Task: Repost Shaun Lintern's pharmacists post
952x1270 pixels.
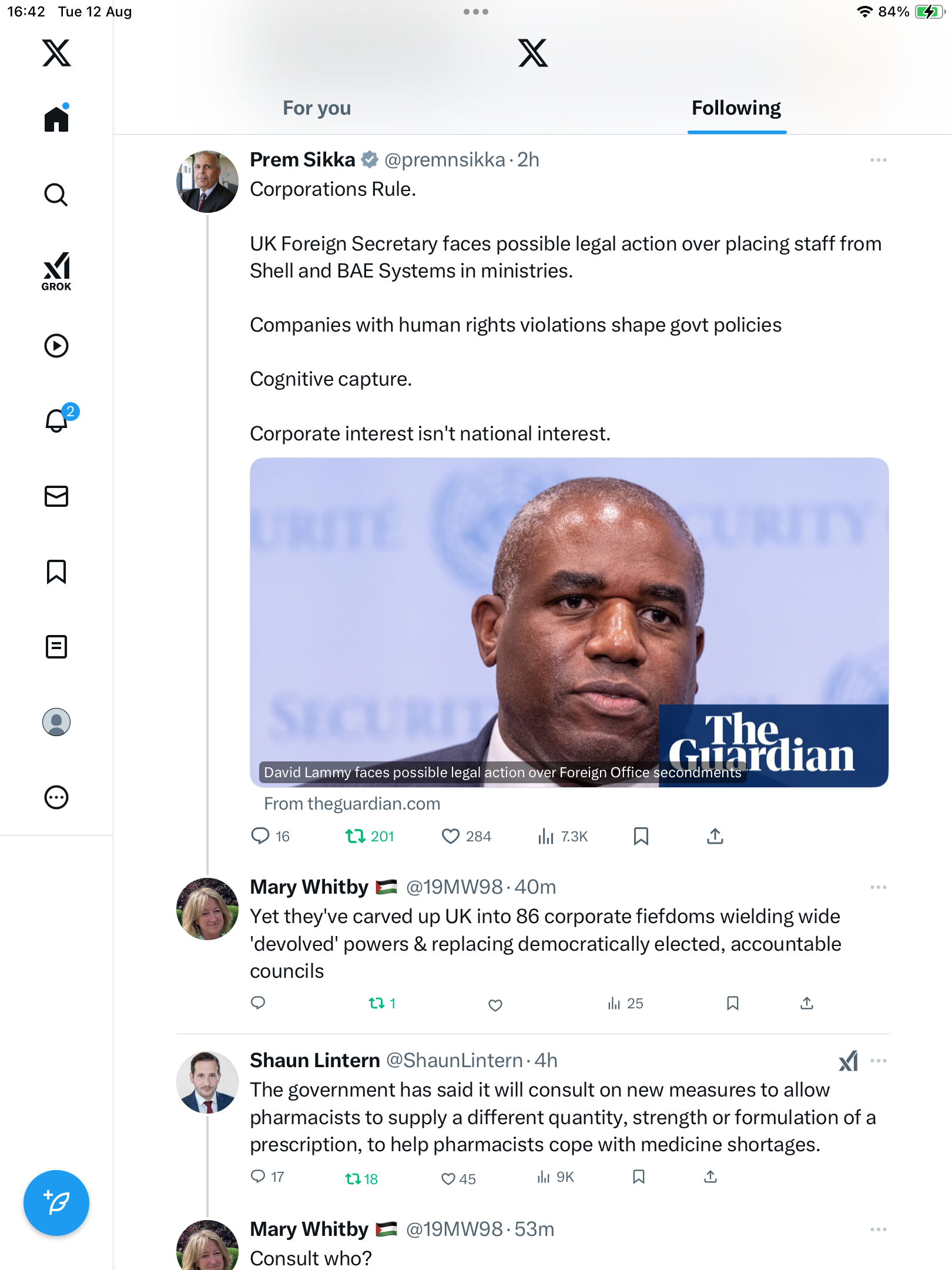Action: (353, 1178)
